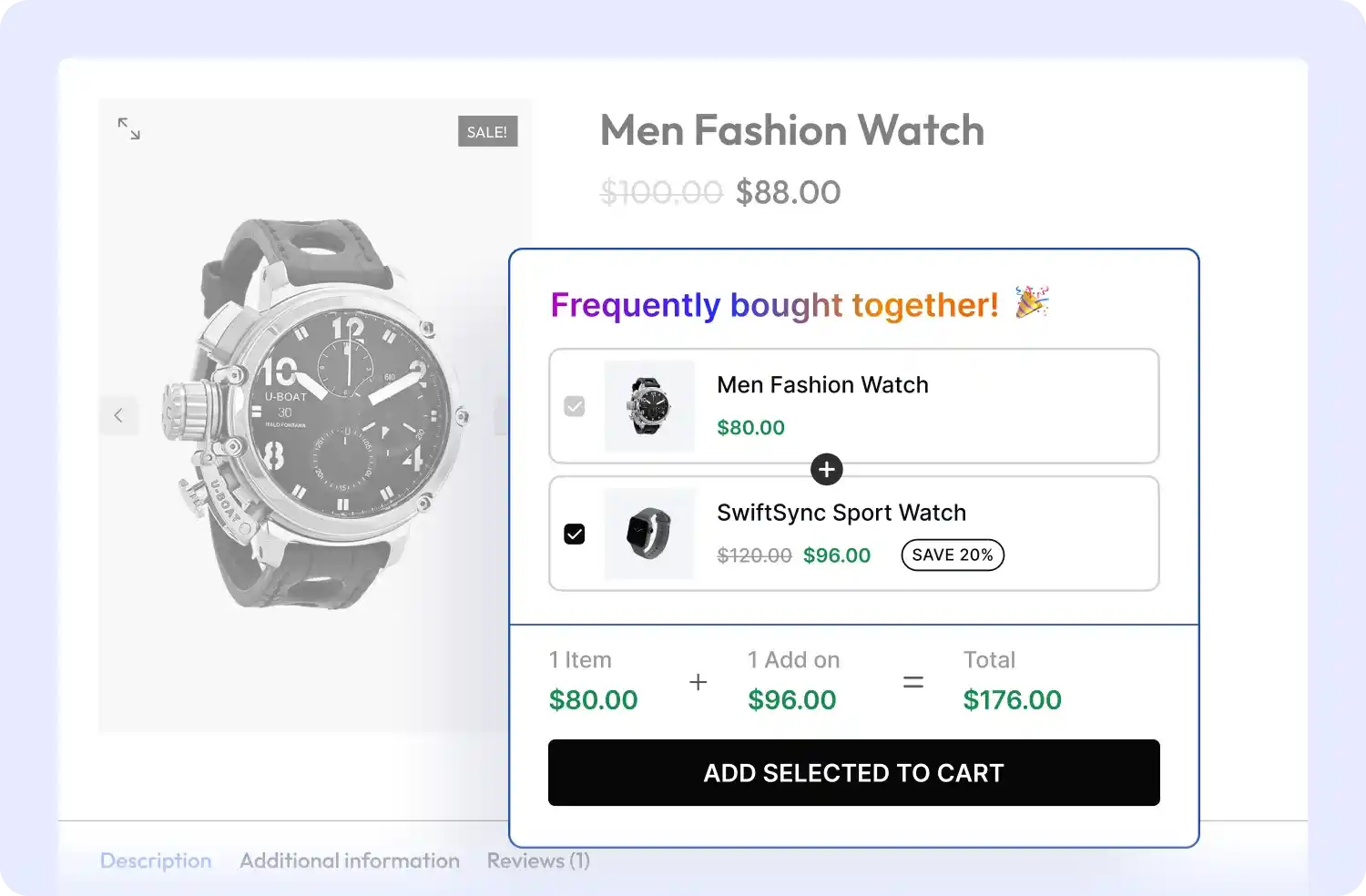Uncheck the SwiftSync Sport Watch checkbox
This screenshot has height=896, width=1366.
575,534
